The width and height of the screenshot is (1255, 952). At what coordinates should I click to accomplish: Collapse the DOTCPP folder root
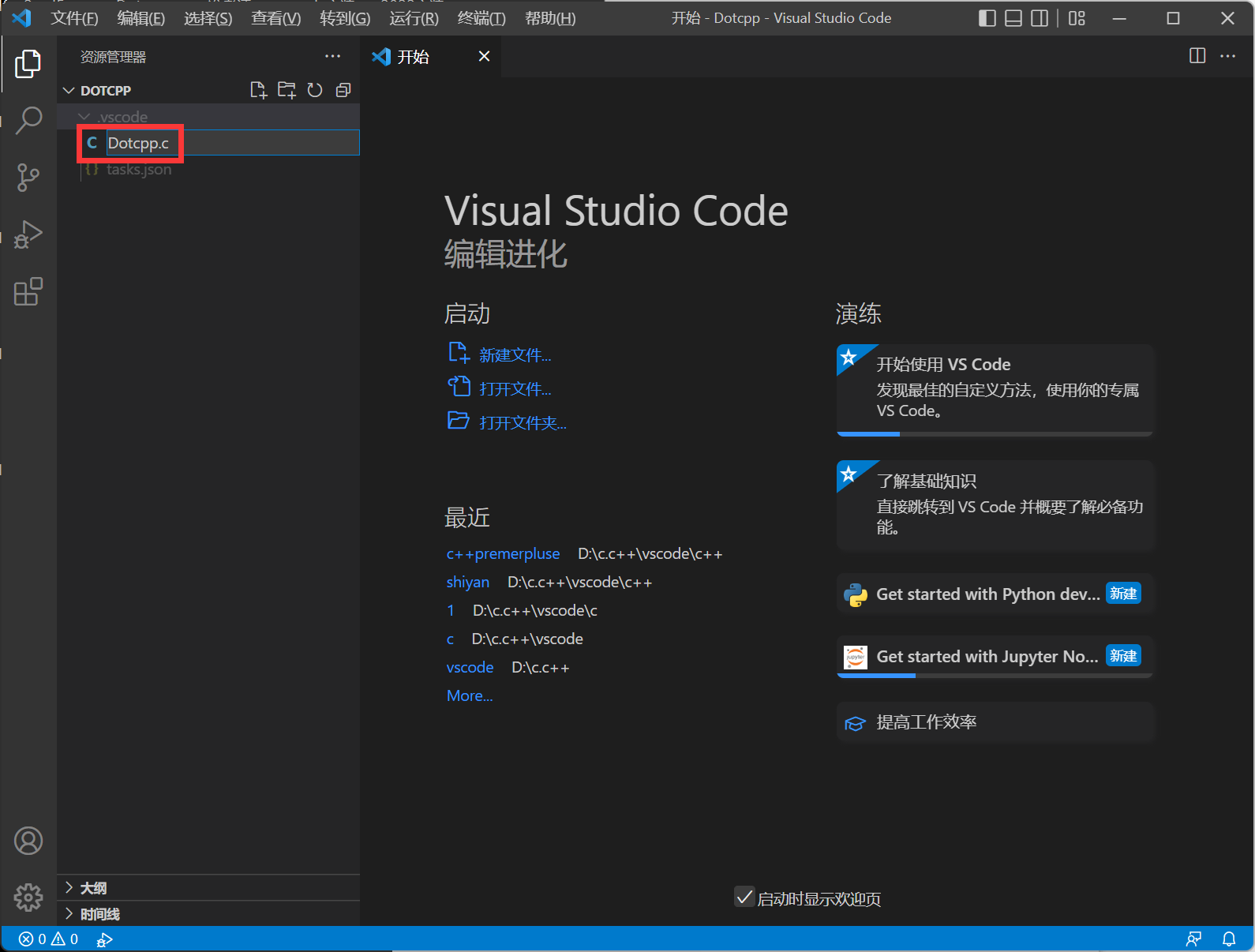pyautogui.click(x=105, y=91)
